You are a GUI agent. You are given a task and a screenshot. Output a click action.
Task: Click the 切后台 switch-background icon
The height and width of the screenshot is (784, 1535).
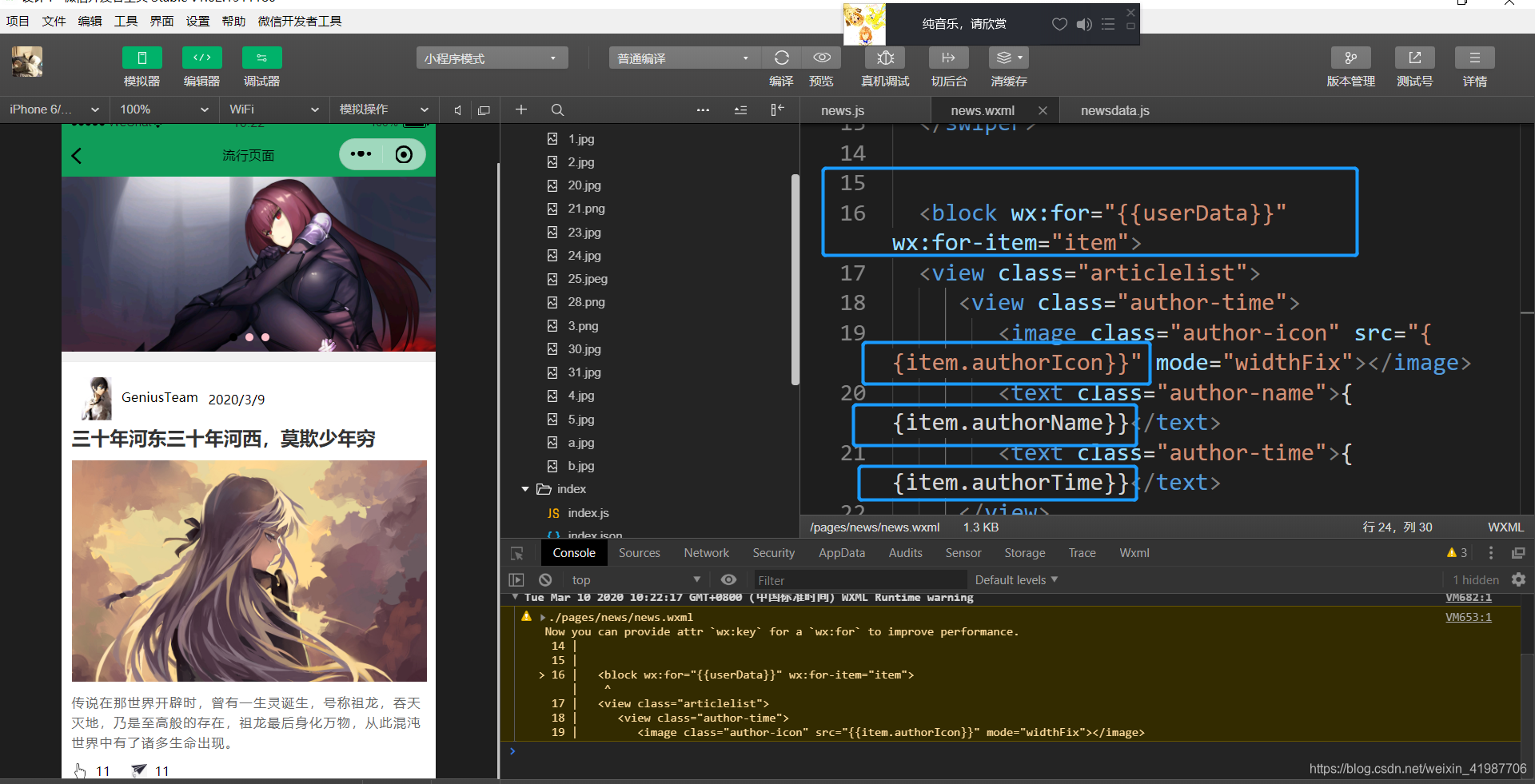point(948,58)
